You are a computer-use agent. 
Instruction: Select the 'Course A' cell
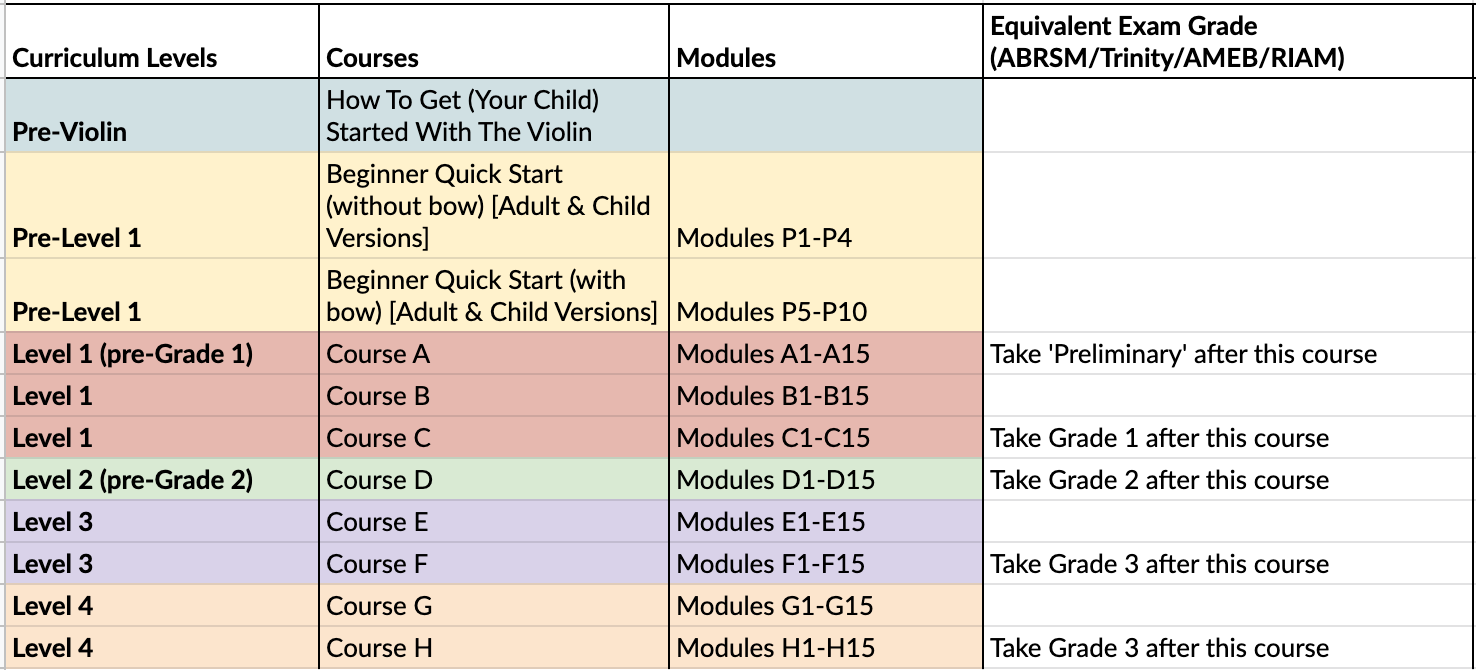point(494,354)
